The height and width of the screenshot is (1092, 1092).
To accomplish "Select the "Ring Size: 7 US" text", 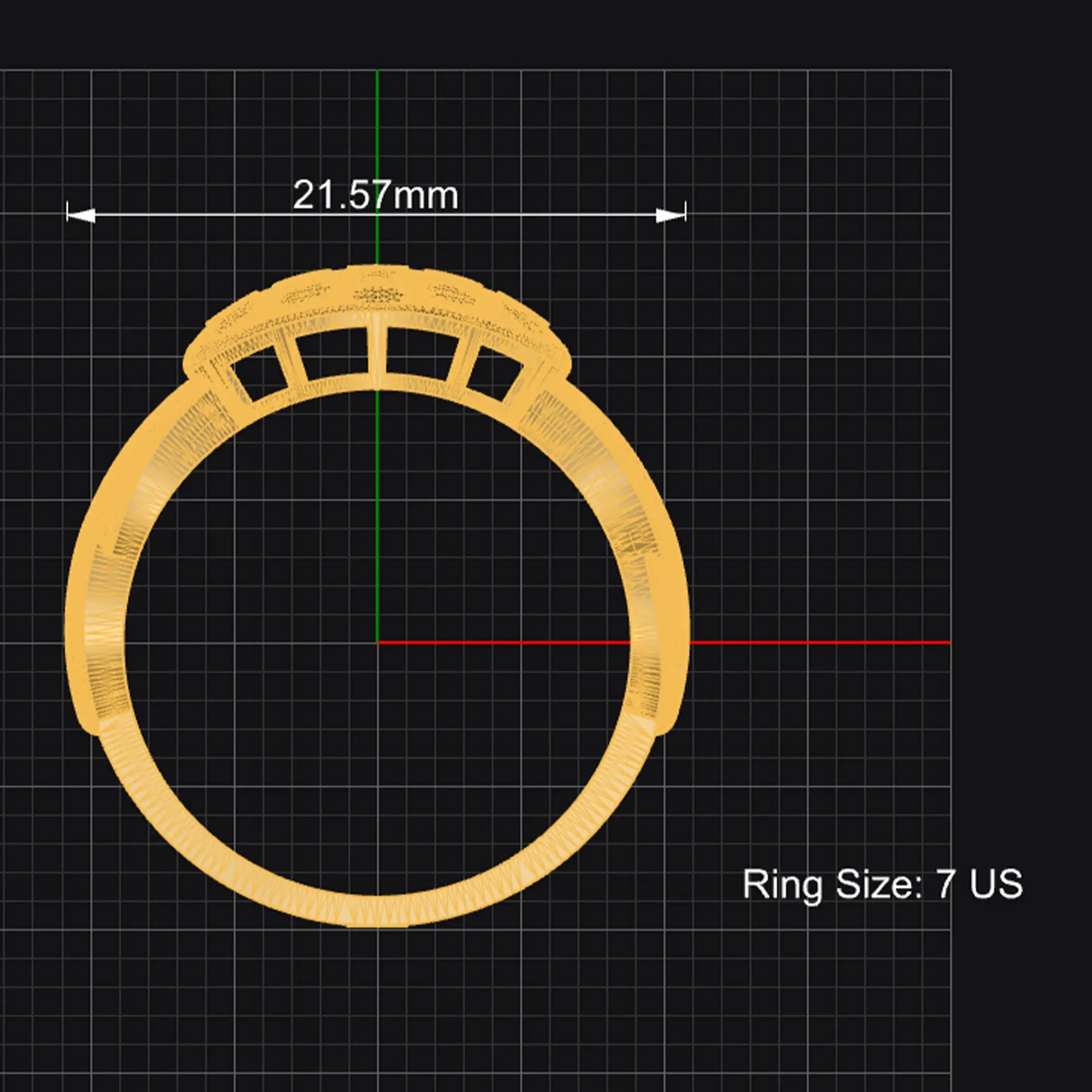I will (882, 883).
